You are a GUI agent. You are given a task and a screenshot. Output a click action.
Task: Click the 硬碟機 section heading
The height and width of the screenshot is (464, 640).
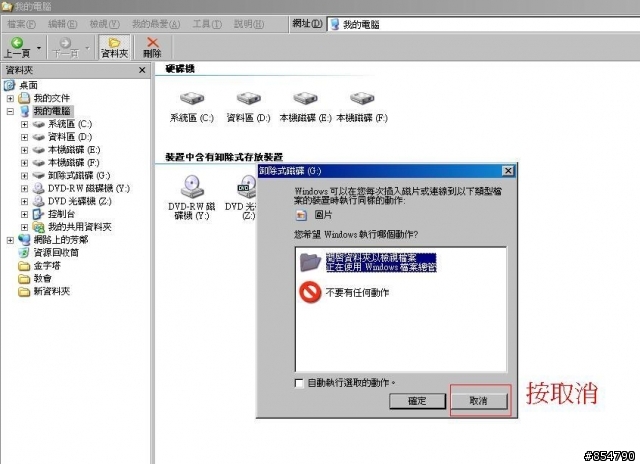(x=180, y=69)
